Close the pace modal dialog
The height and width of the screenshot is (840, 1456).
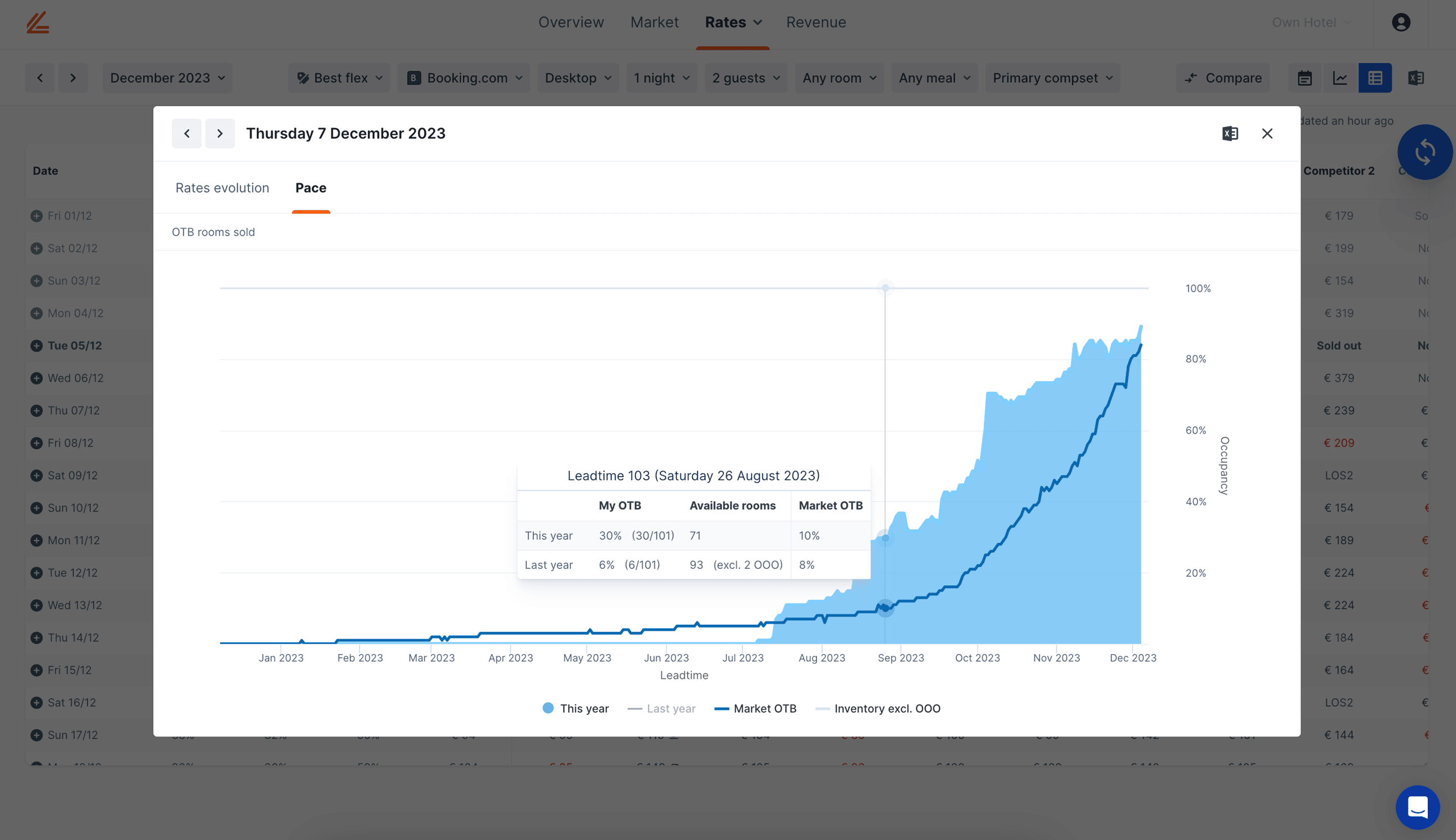[x=1267, y=133]
